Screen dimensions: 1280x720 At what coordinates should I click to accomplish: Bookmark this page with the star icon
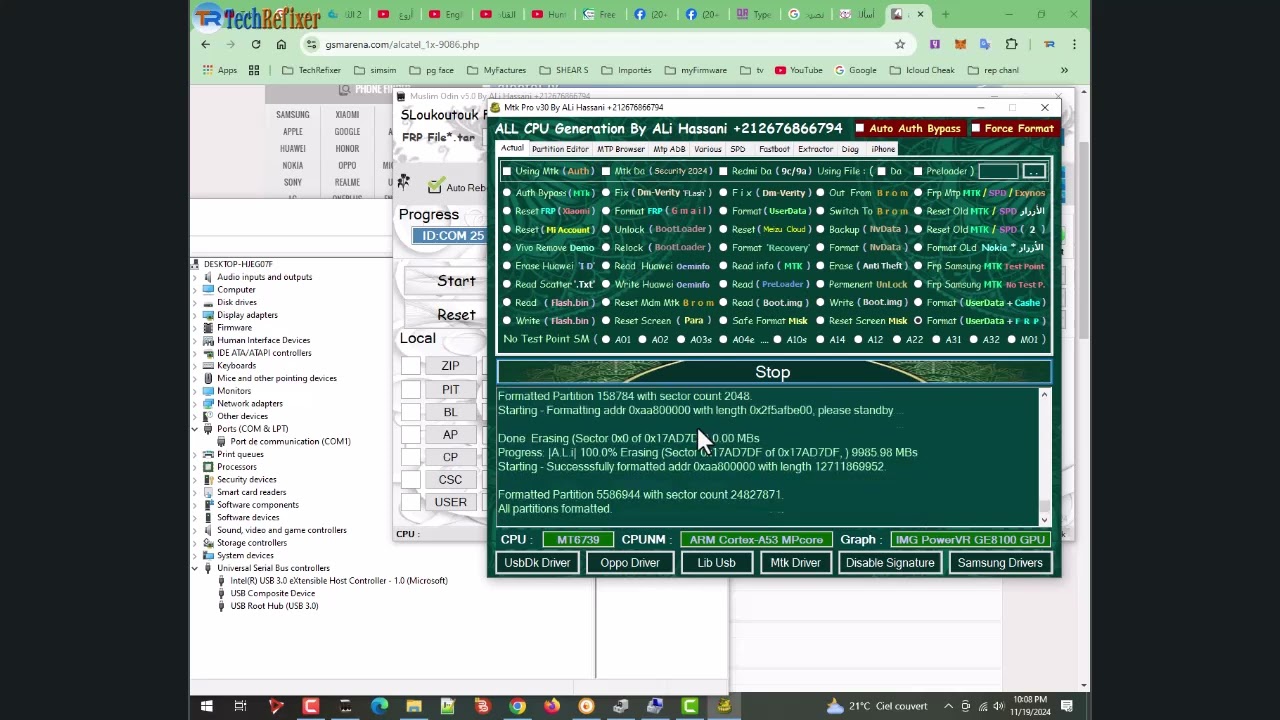tap(900, 44)
